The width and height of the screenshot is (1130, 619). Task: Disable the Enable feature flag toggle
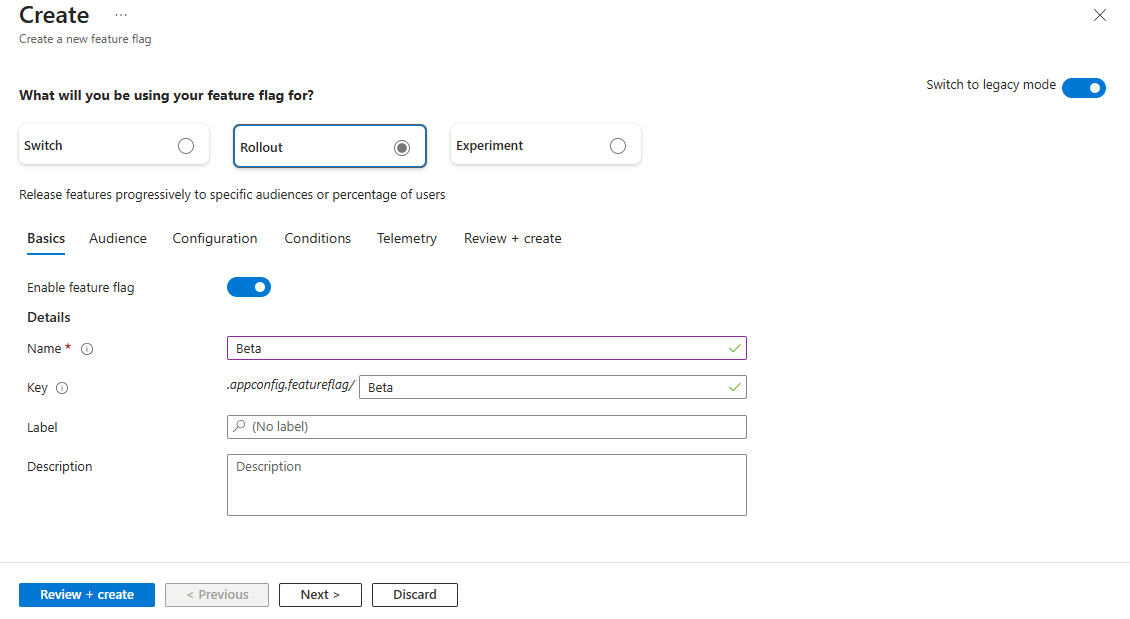click(x=249, y=287)
